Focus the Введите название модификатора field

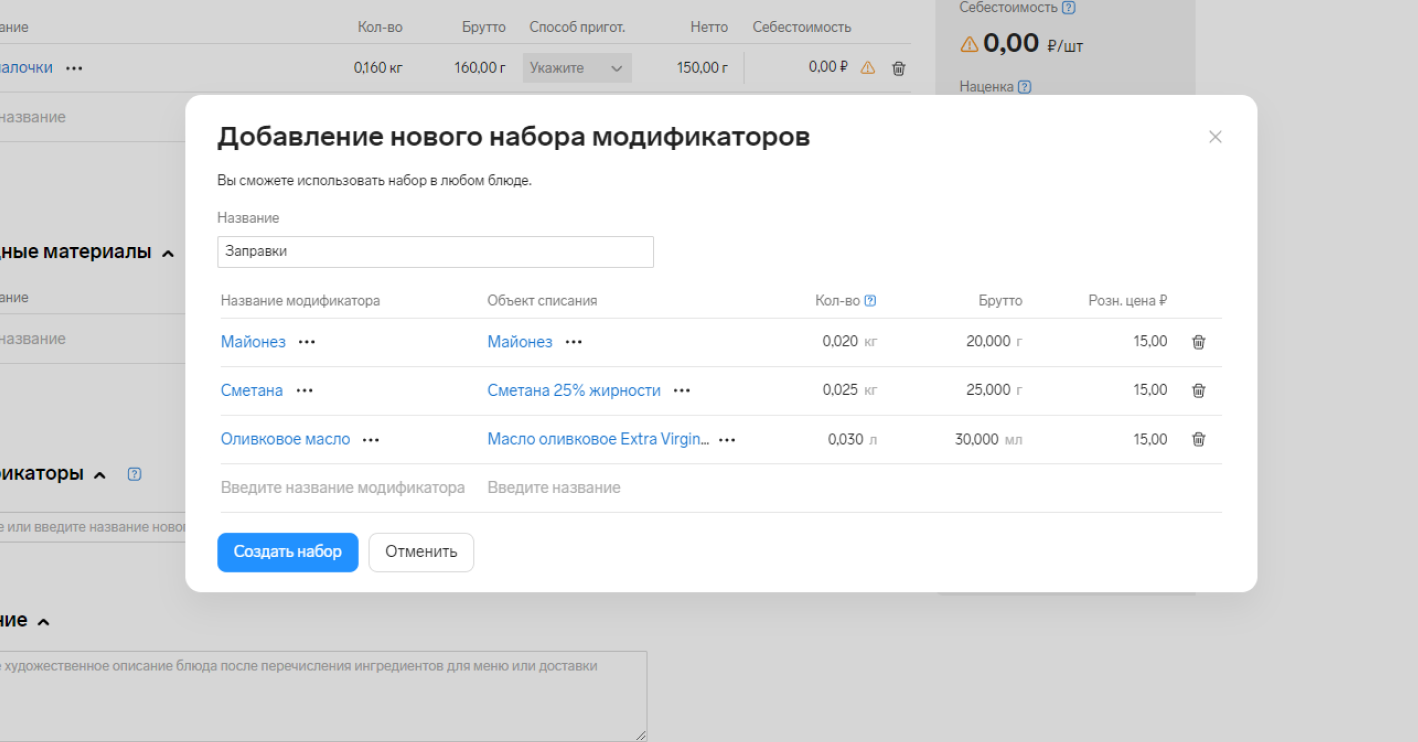(x=343, y=488)
